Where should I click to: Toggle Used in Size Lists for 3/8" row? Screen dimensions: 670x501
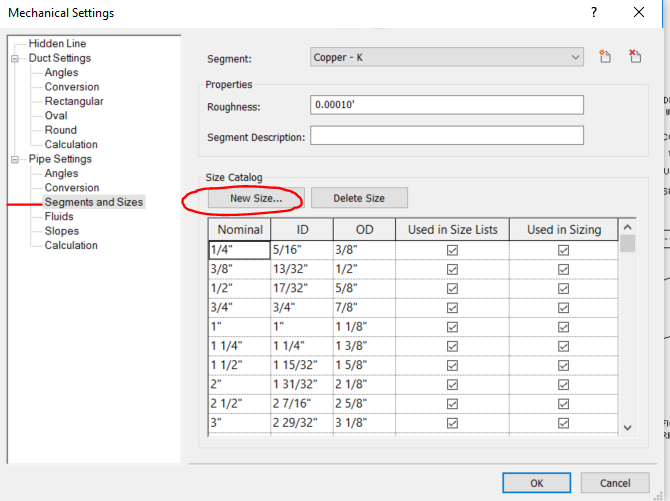coord(452,269)
